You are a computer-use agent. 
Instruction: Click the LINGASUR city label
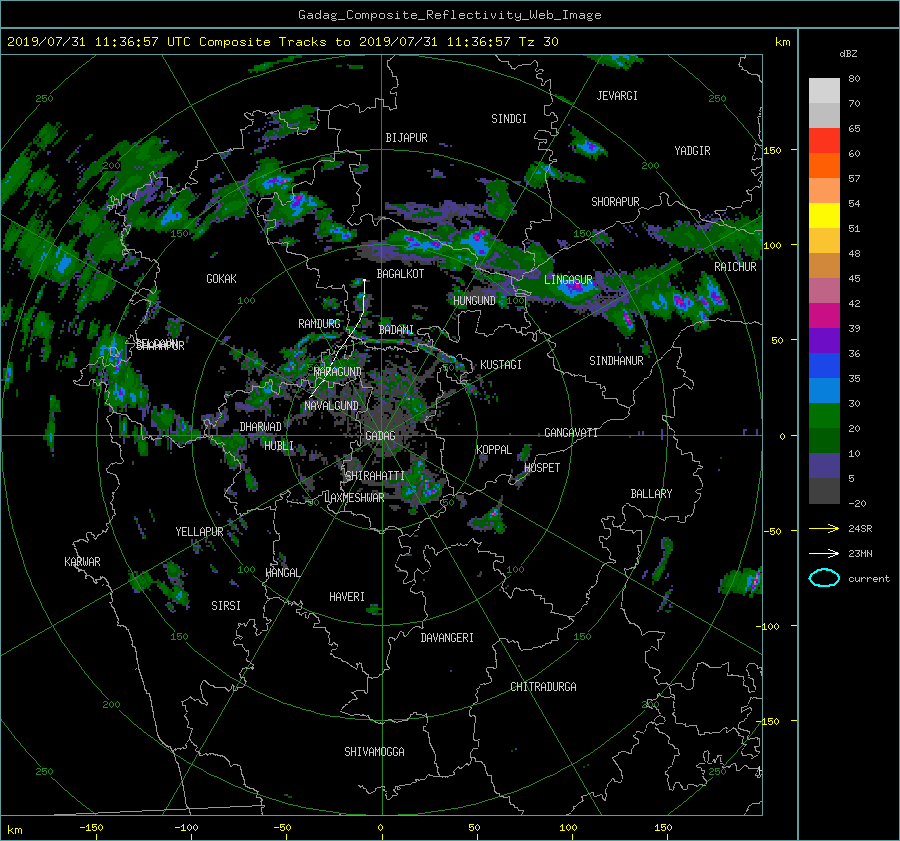pos(568,280)
